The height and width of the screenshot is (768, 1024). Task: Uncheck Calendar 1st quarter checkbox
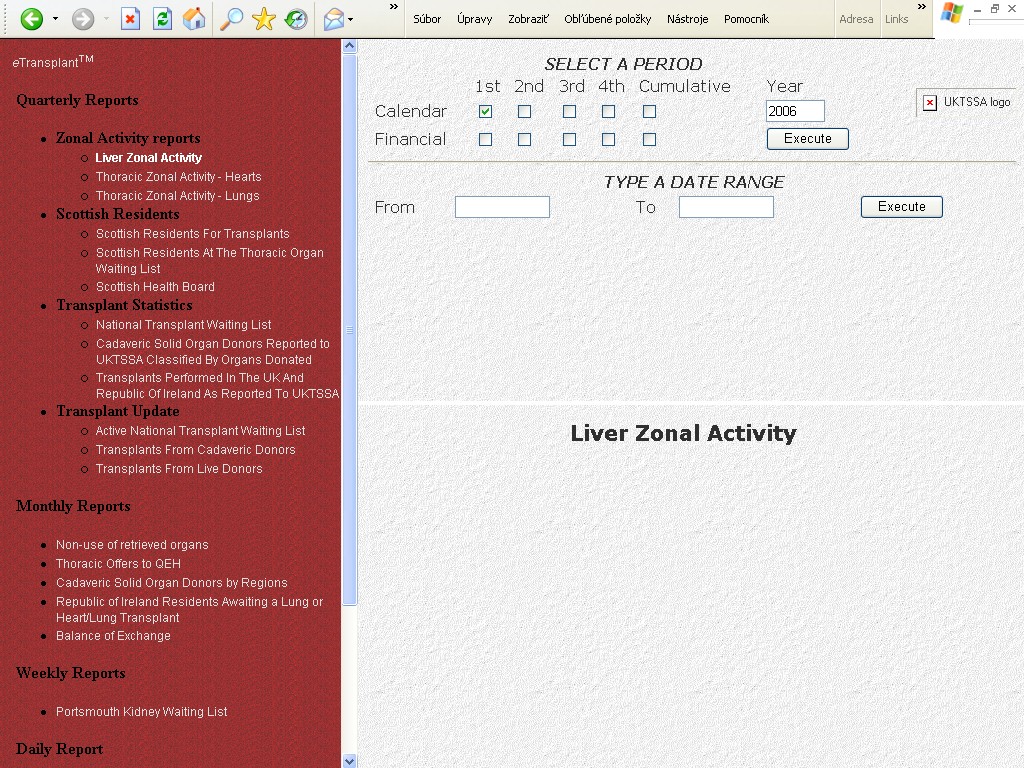[485, 112]
